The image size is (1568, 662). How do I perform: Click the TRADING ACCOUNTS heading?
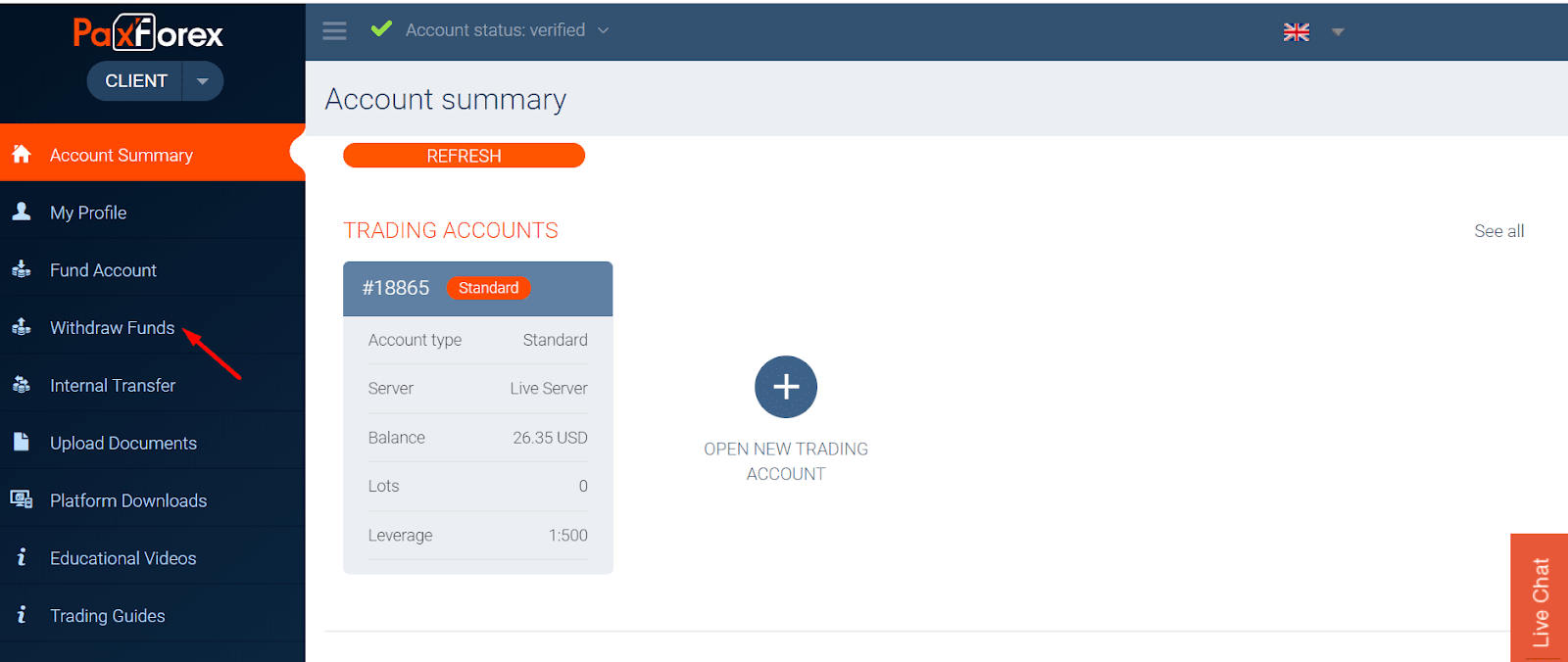(451, 230)
